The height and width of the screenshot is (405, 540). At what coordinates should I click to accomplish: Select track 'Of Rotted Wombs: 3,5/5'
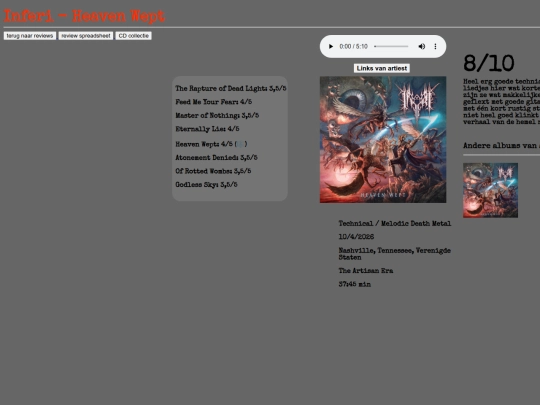click(213, 171)
